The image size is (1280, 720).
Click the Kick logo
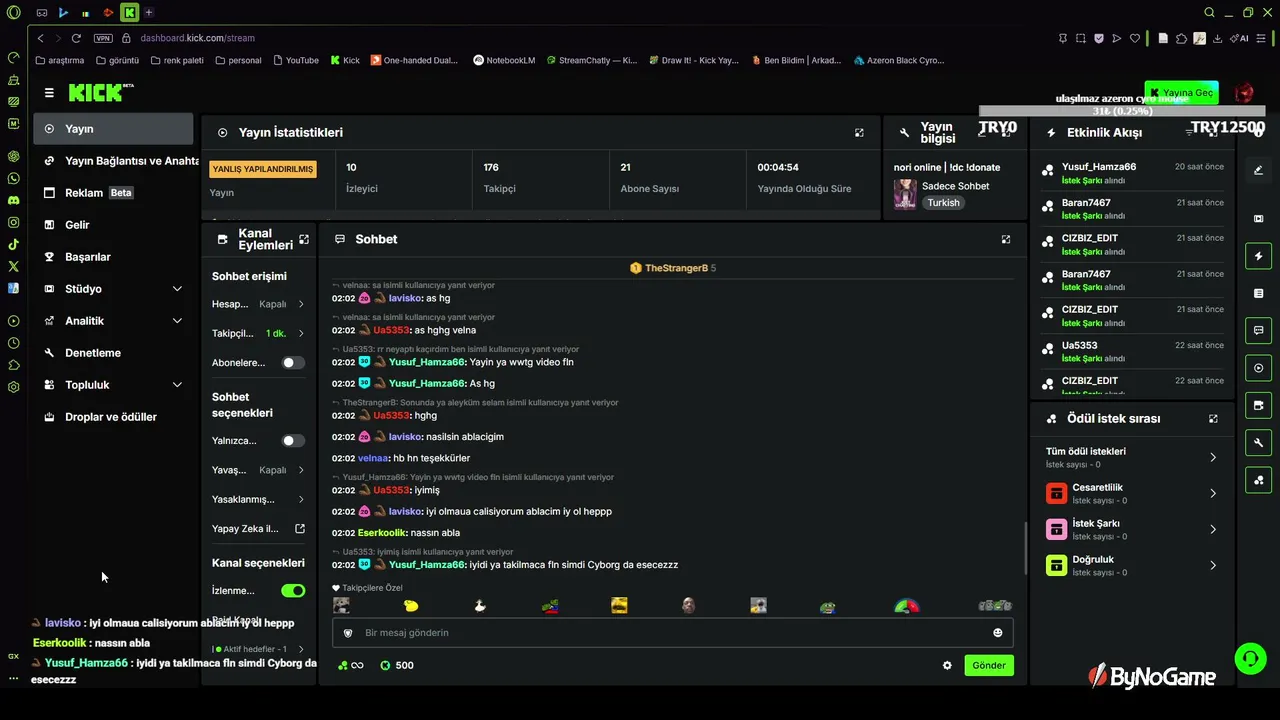pyautogui.click(x=100, y=93)
